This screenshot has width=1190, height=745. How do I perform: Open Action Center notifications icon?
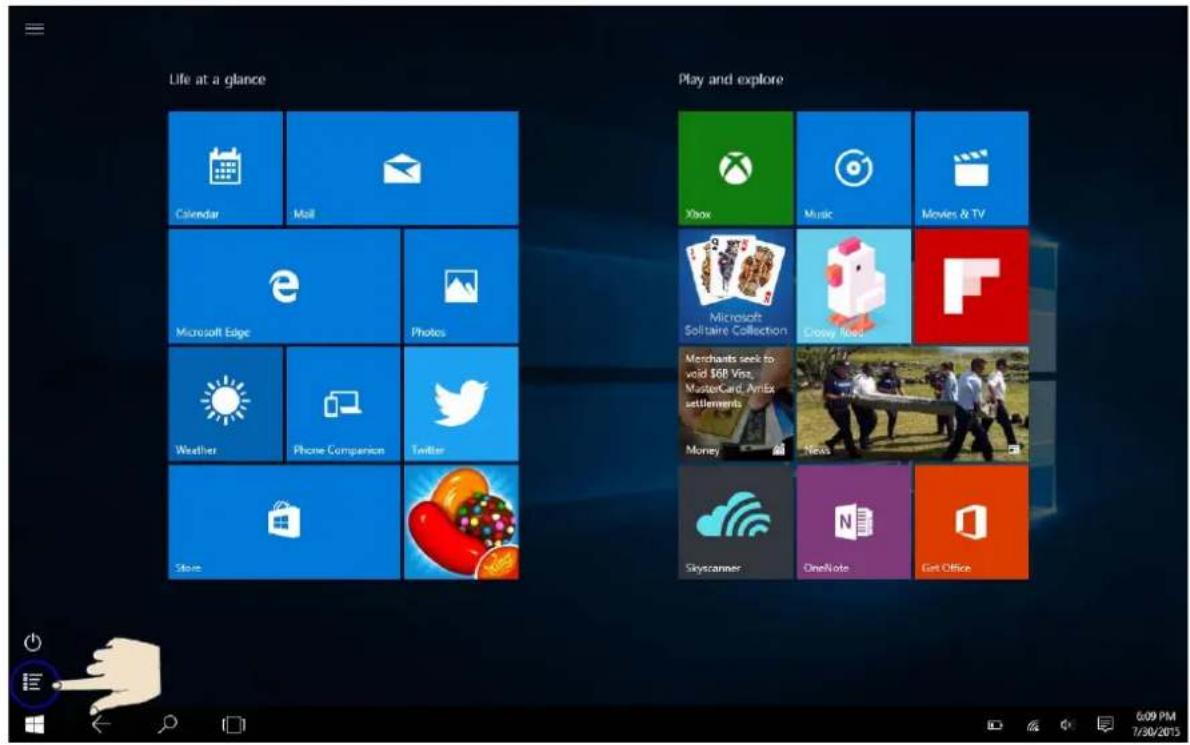(1105, 725)
